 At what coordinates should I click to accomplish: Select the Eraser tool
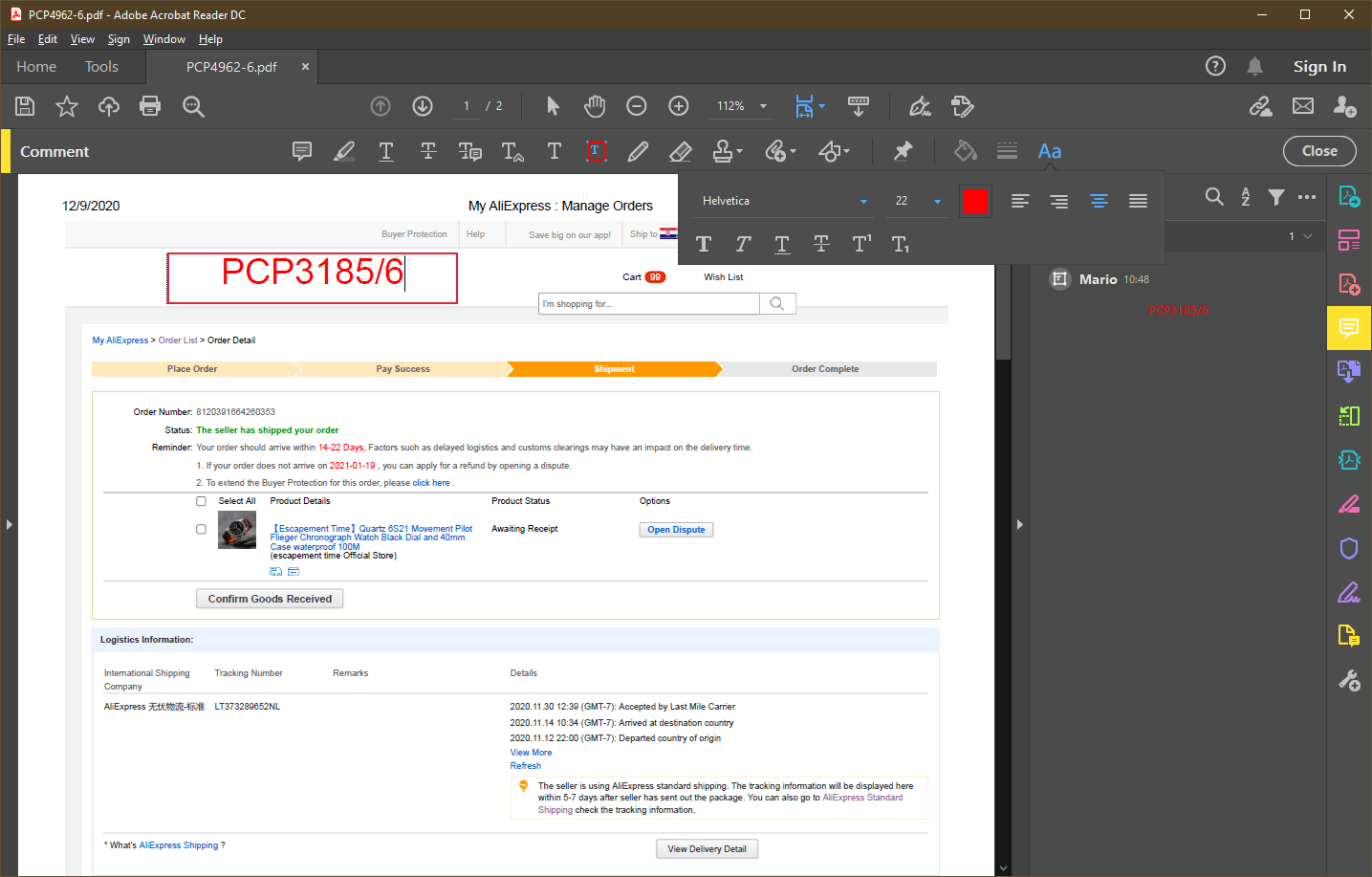680,151
